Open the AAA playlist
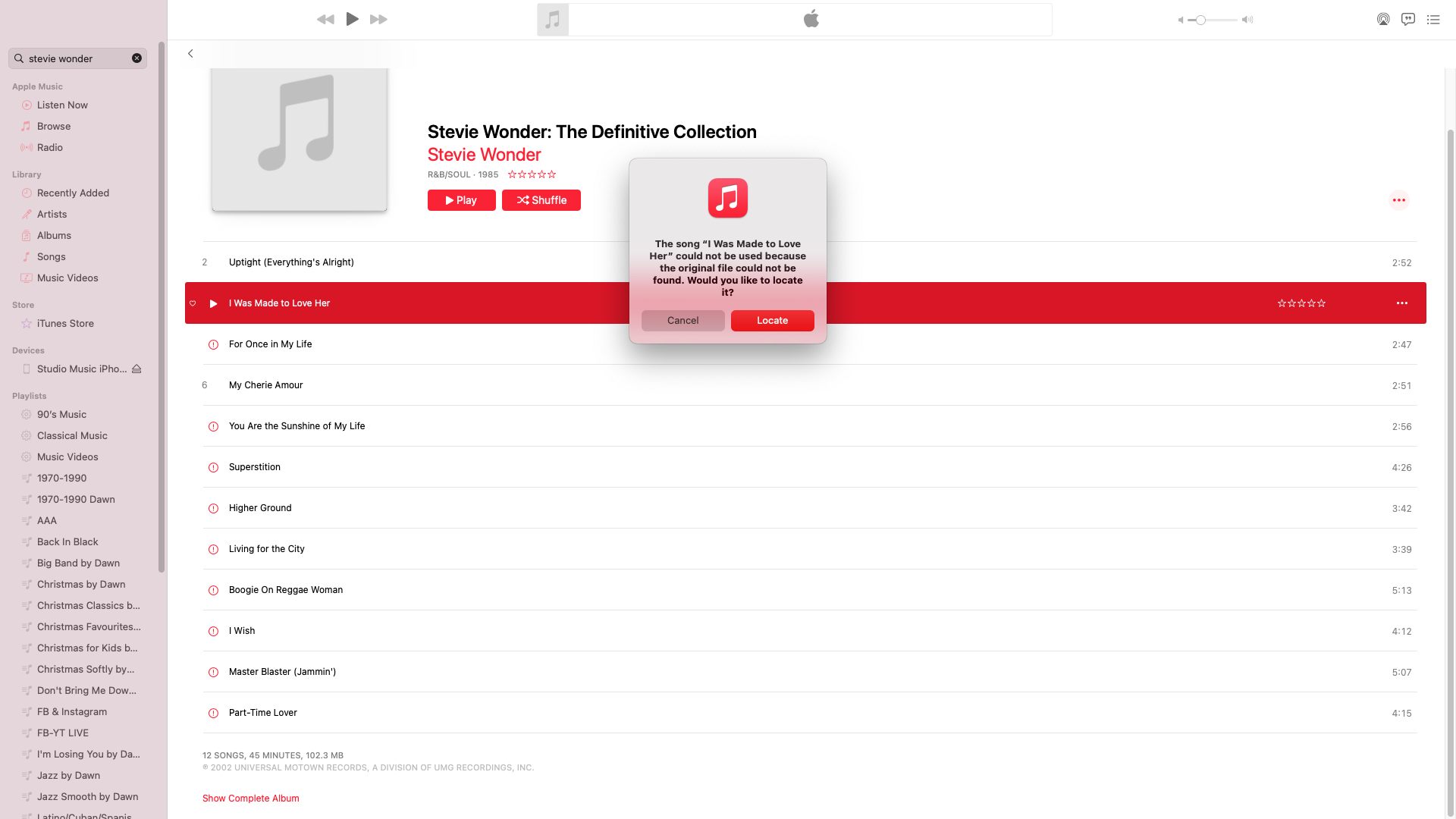This screenshot has width=1456, height=819. [46, 521]
